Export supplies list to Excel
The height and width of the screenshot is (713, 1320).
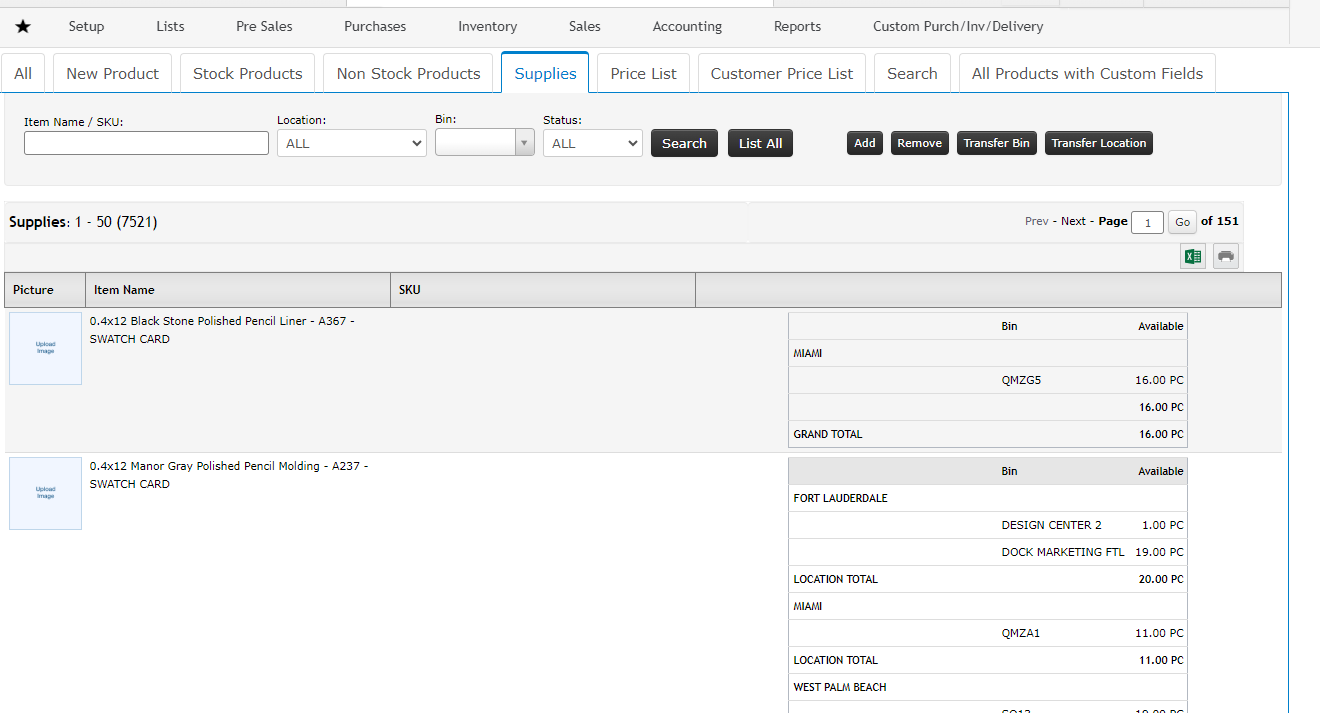(1192, 257)
